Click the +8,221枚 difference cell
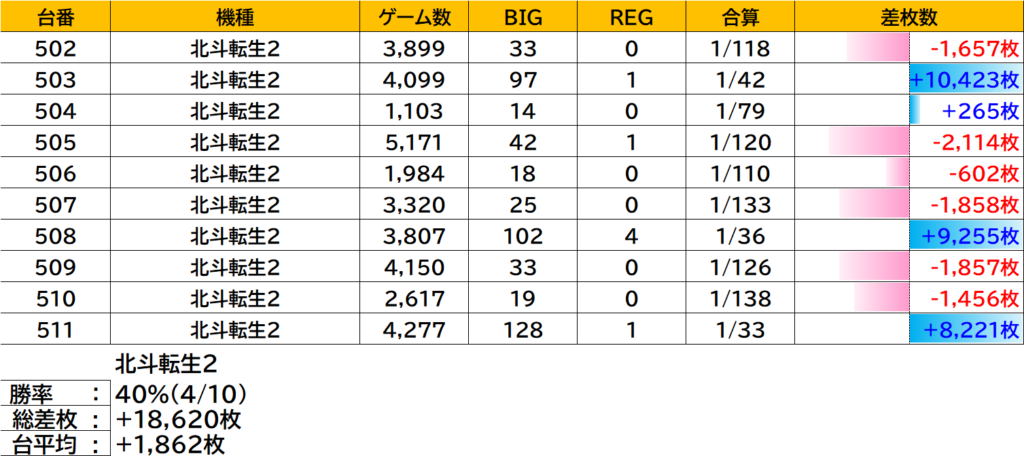Viewport: 1024px width, 456px height. point(965,329)
